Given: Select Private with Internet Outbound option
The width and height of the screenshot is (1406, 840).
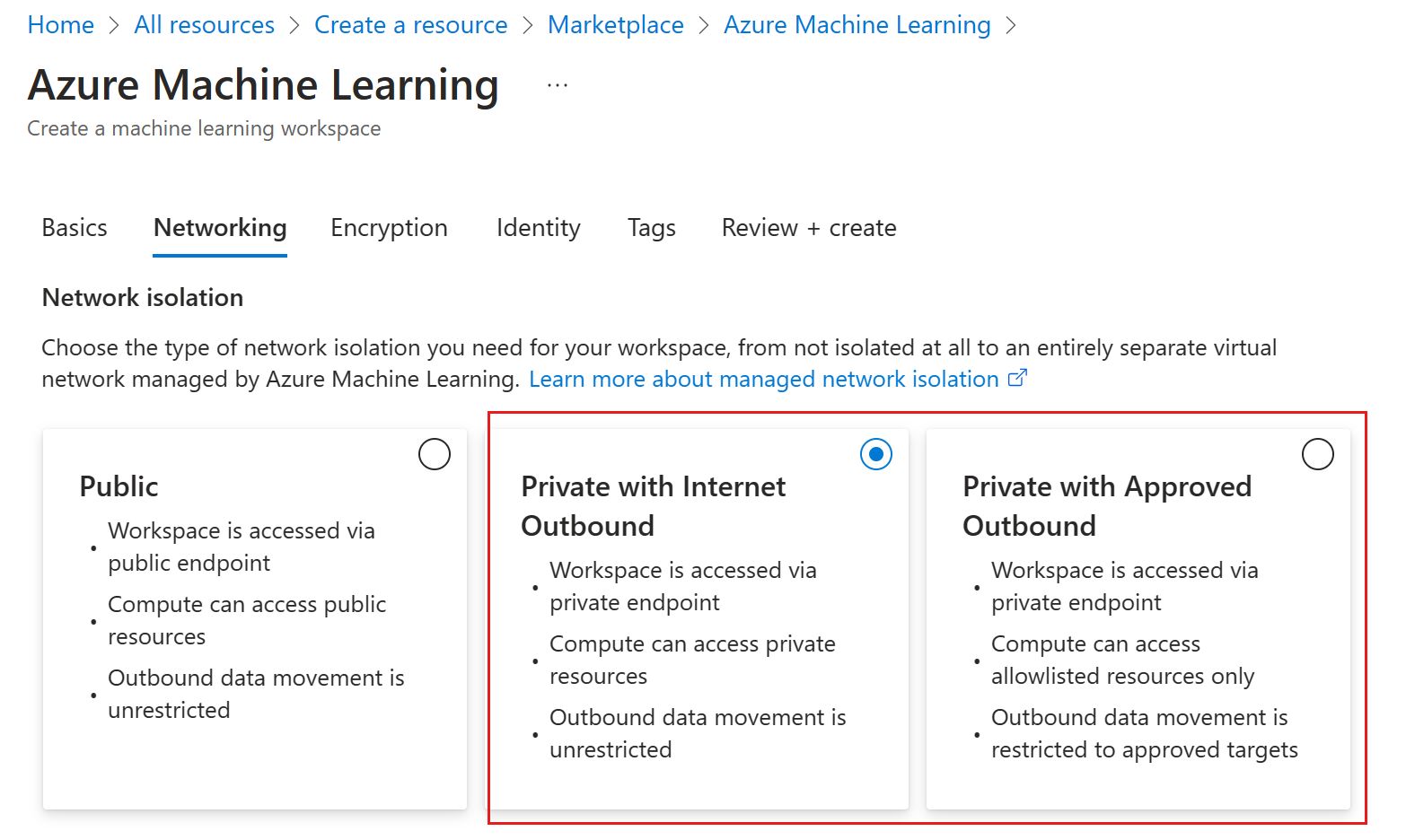Looking at the screenshot, I should tap(875, 454).
